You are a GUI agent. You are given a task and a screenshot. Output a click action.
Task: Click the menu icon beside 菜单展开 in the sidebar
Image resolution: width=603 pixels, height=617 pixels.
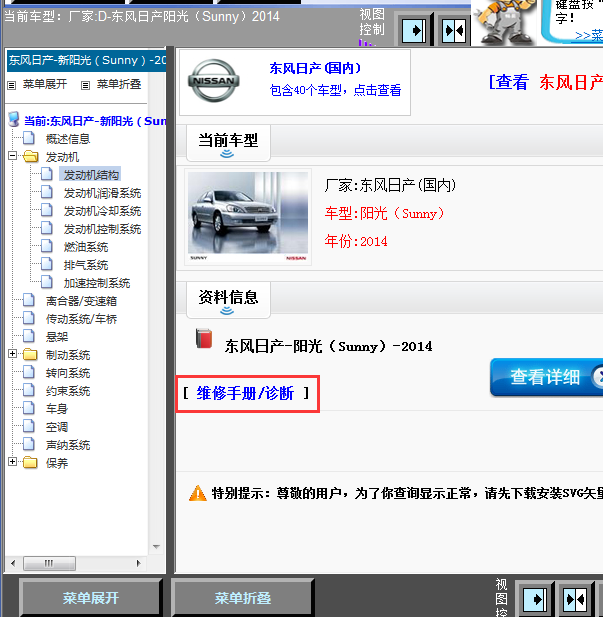pos(12,85)
